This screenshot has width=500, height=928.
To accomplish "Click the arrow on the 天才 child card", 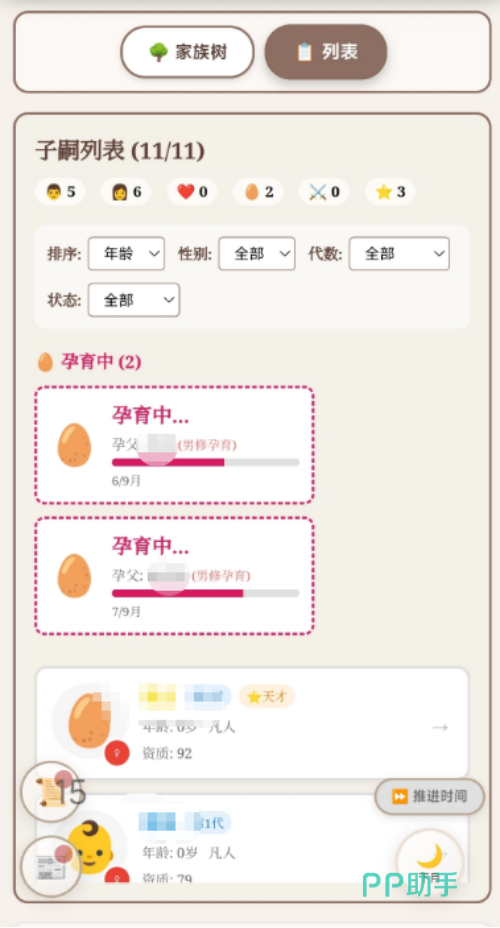I will (440, 727).
